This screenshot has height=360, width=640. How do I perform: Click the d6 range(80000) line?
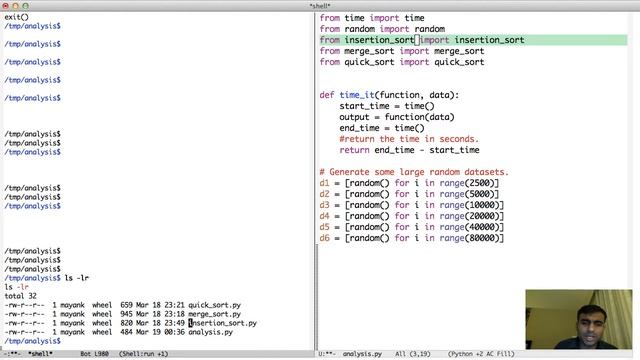(411, 238)
